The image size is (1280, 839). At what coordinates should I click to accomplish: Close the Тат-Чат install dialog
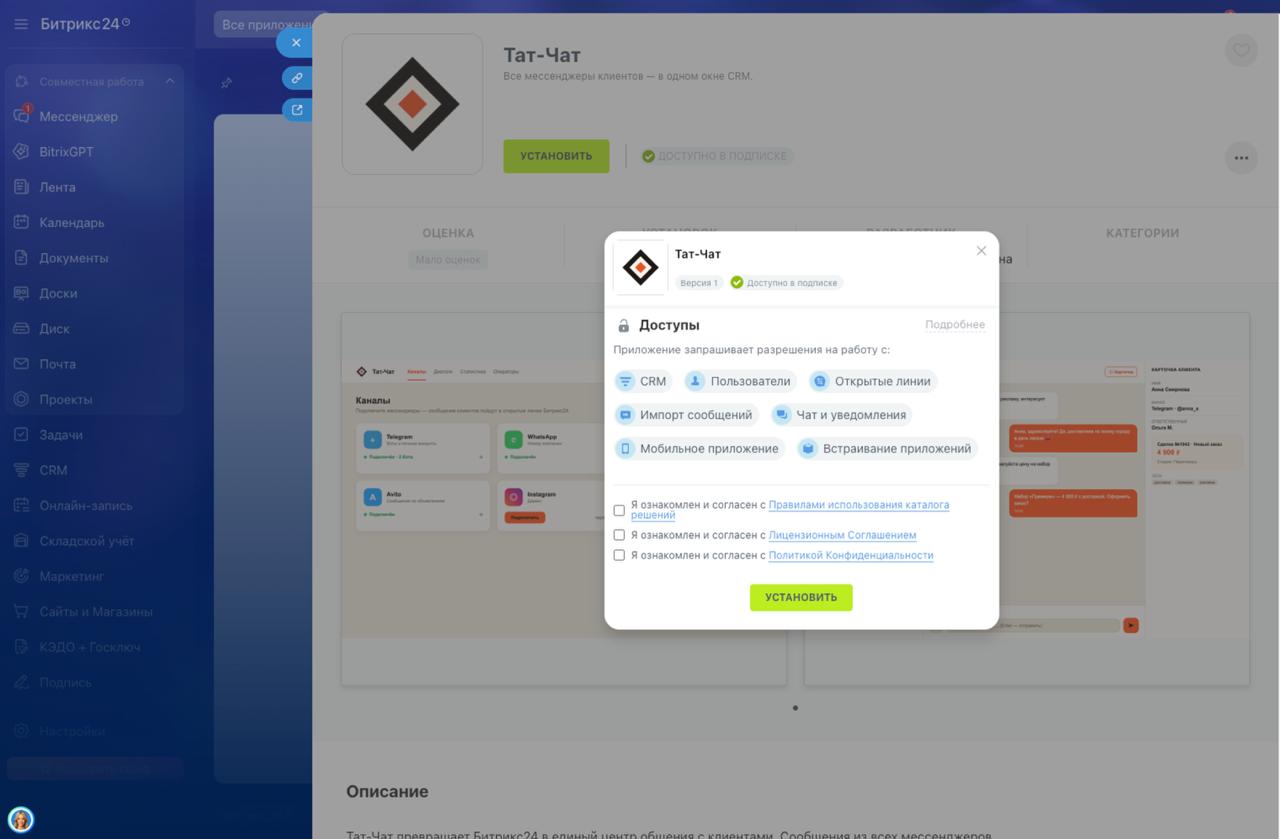(x=981, y=251)
